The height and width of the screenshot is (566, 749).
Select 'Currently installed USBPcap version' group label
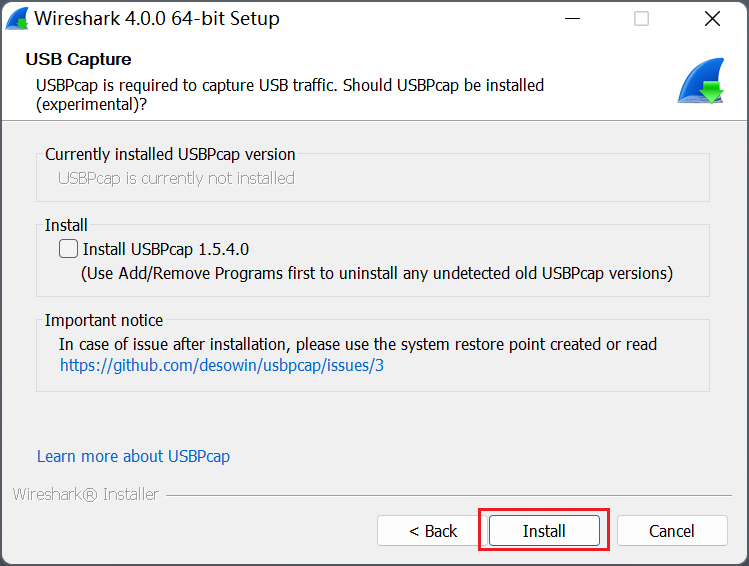point(170,154)
